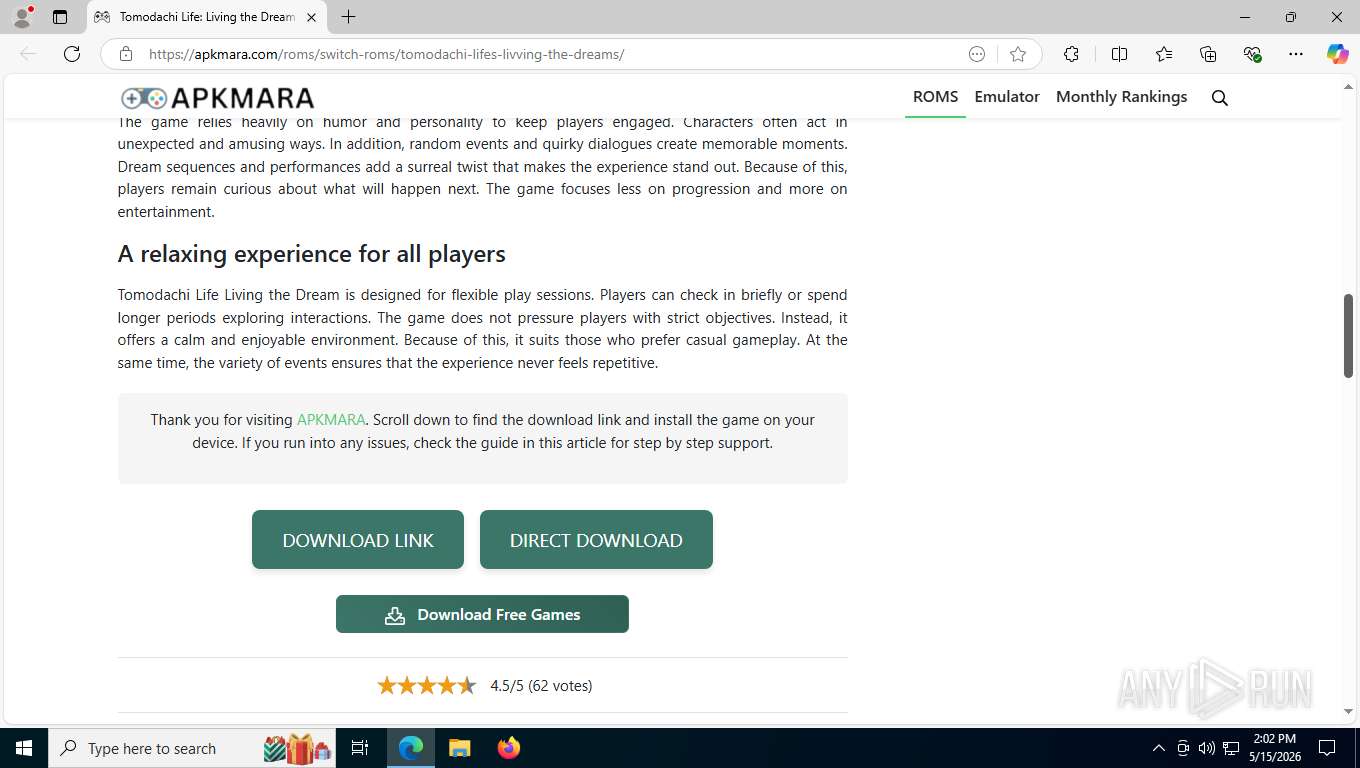Click the Download Free Games button
This screenshot has height=768, width=1360.
[x=482, y=614]
